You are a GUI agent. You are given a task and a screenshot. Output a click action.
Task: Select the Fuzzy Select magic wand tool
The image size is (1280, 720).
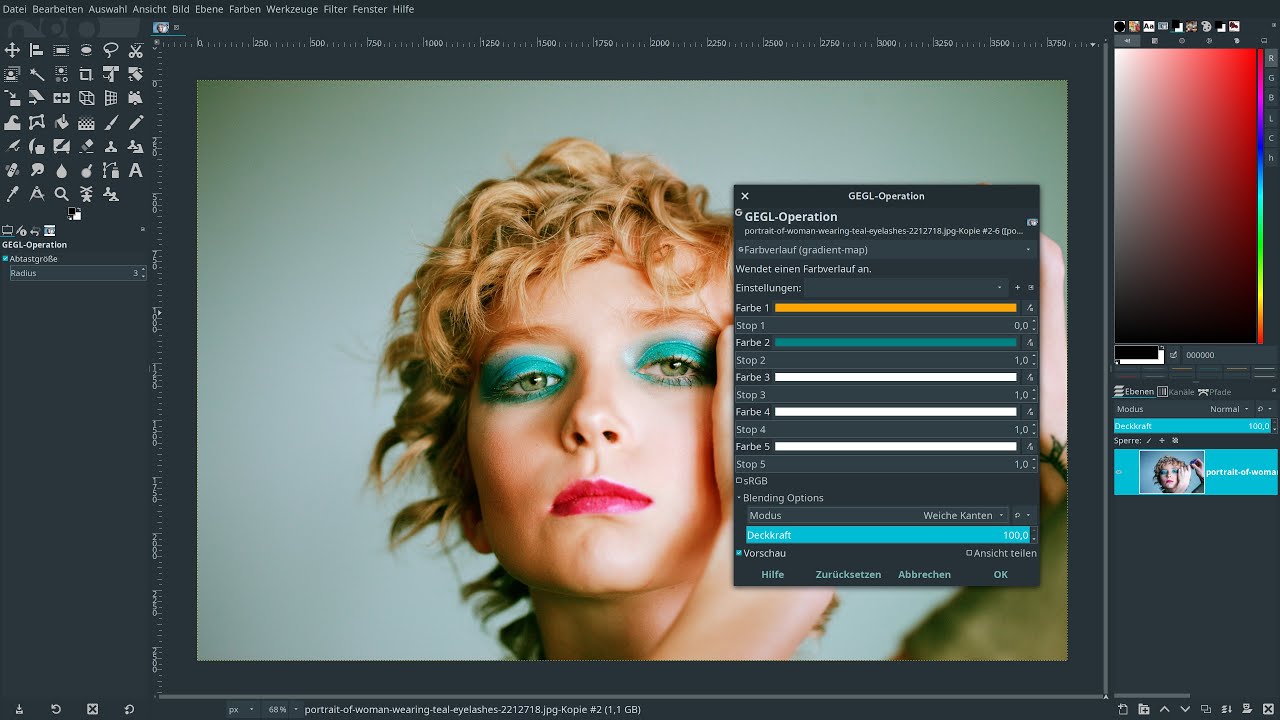37,74
